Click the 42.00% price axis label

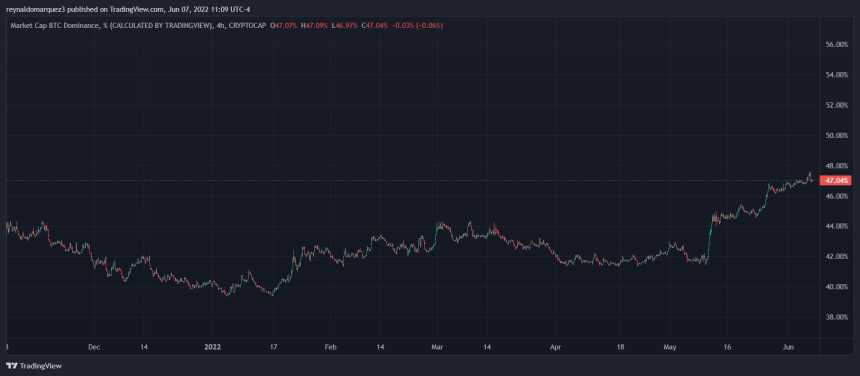(836, 257)
